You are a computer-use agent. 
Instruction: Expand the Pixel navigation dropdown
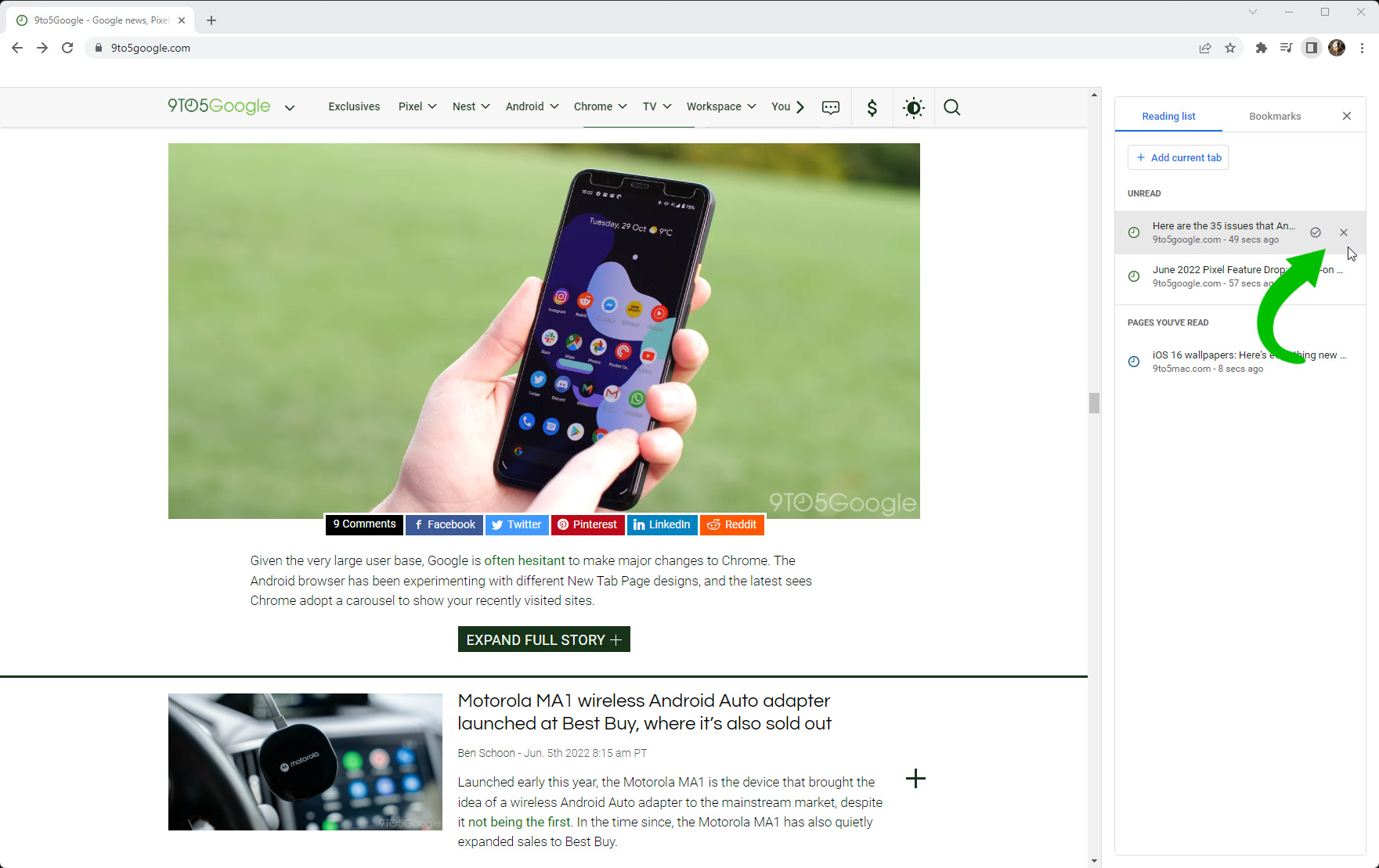coord(431,106)
